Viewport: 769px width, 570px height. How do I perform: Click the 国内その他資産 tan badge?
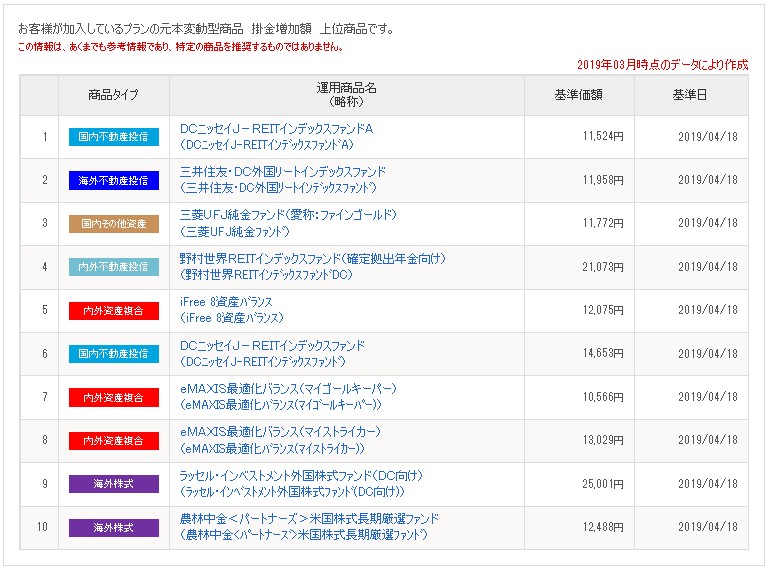pos(114,224)
